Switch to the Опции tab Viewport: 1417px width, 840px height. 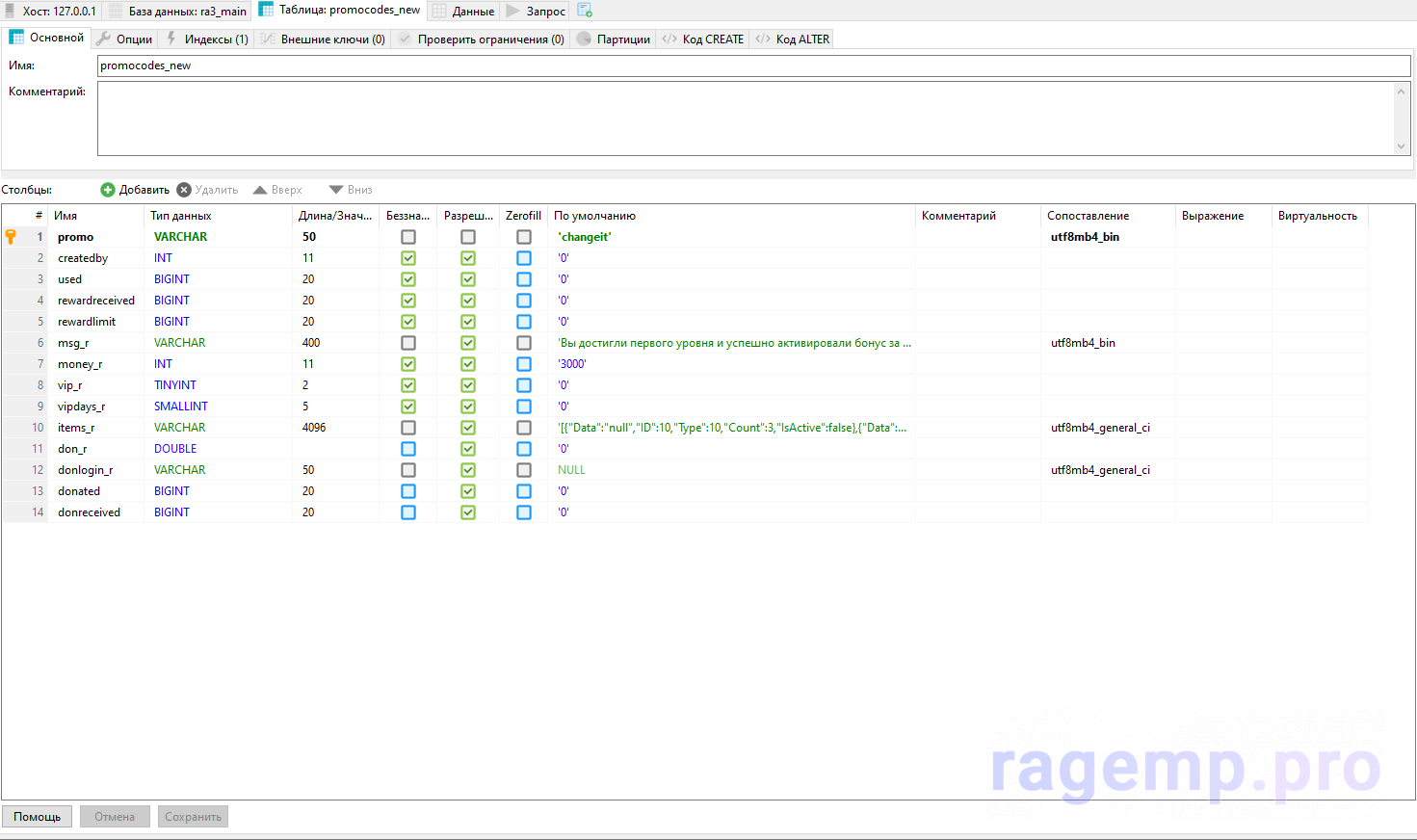(x=124, y=39)
